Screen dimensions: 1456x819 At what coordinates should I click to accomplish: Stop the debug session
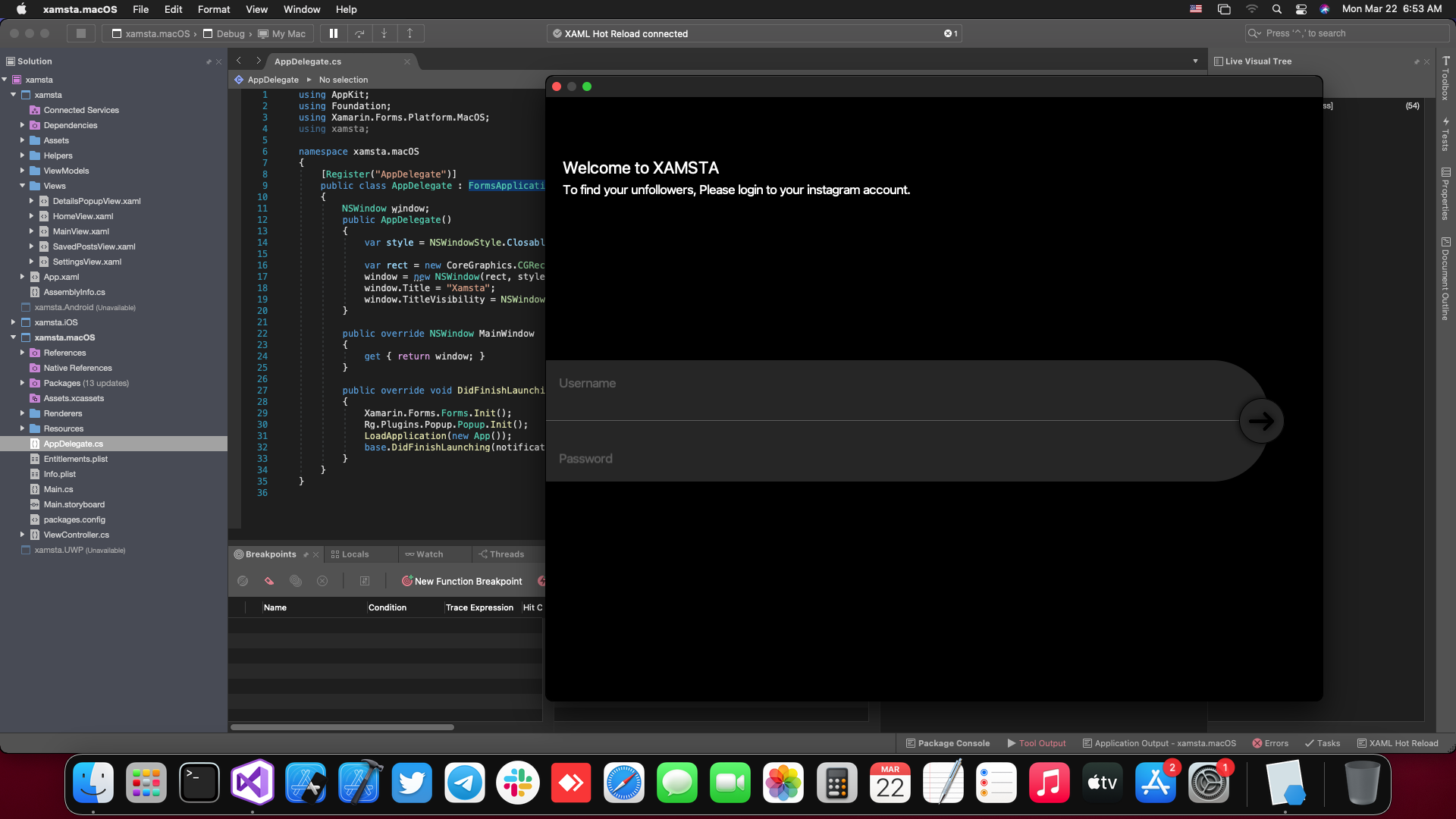coord(81,33)
